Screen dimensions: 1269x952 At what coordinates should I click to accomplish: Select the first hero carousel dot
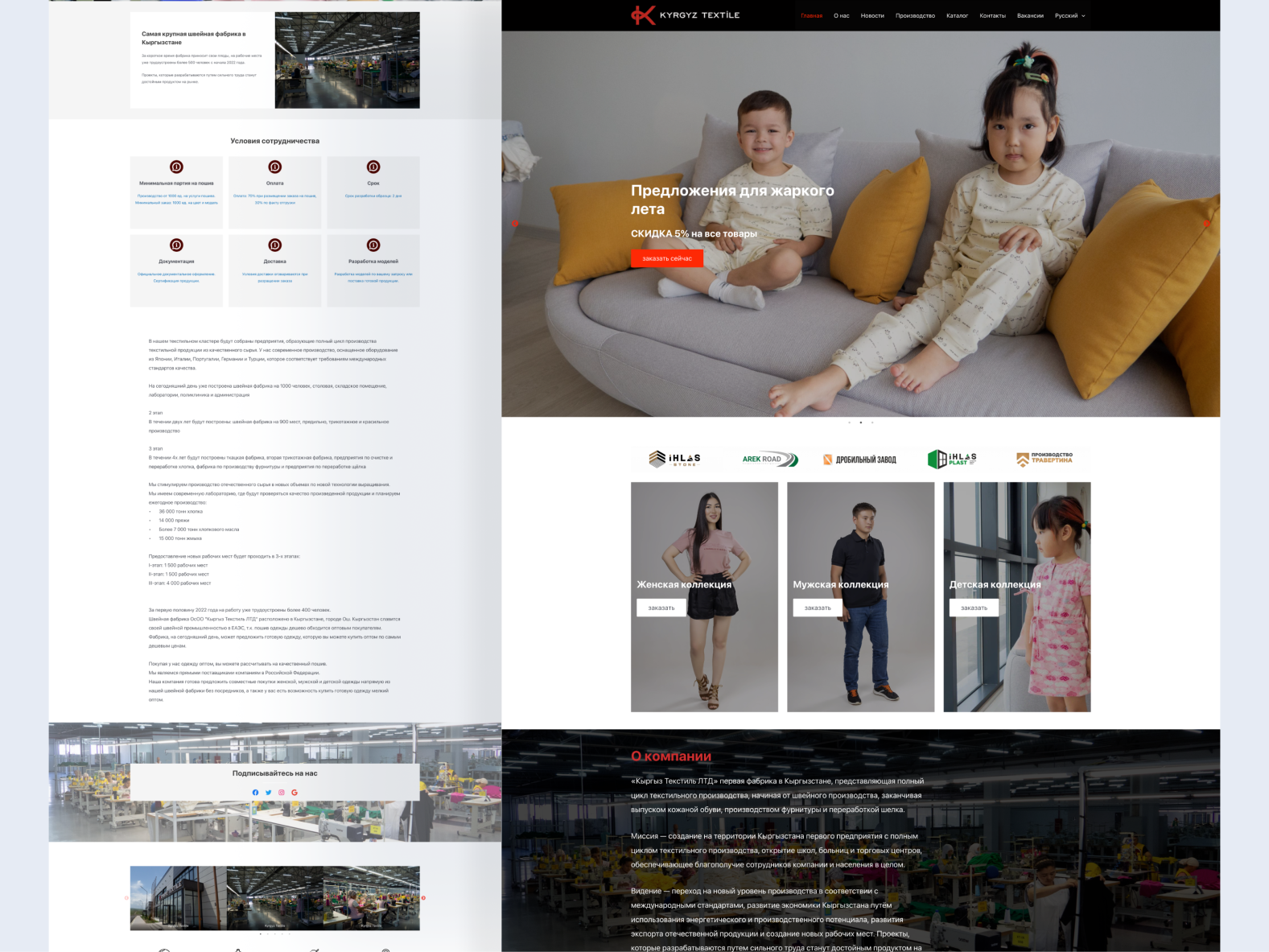pos(850,422)
